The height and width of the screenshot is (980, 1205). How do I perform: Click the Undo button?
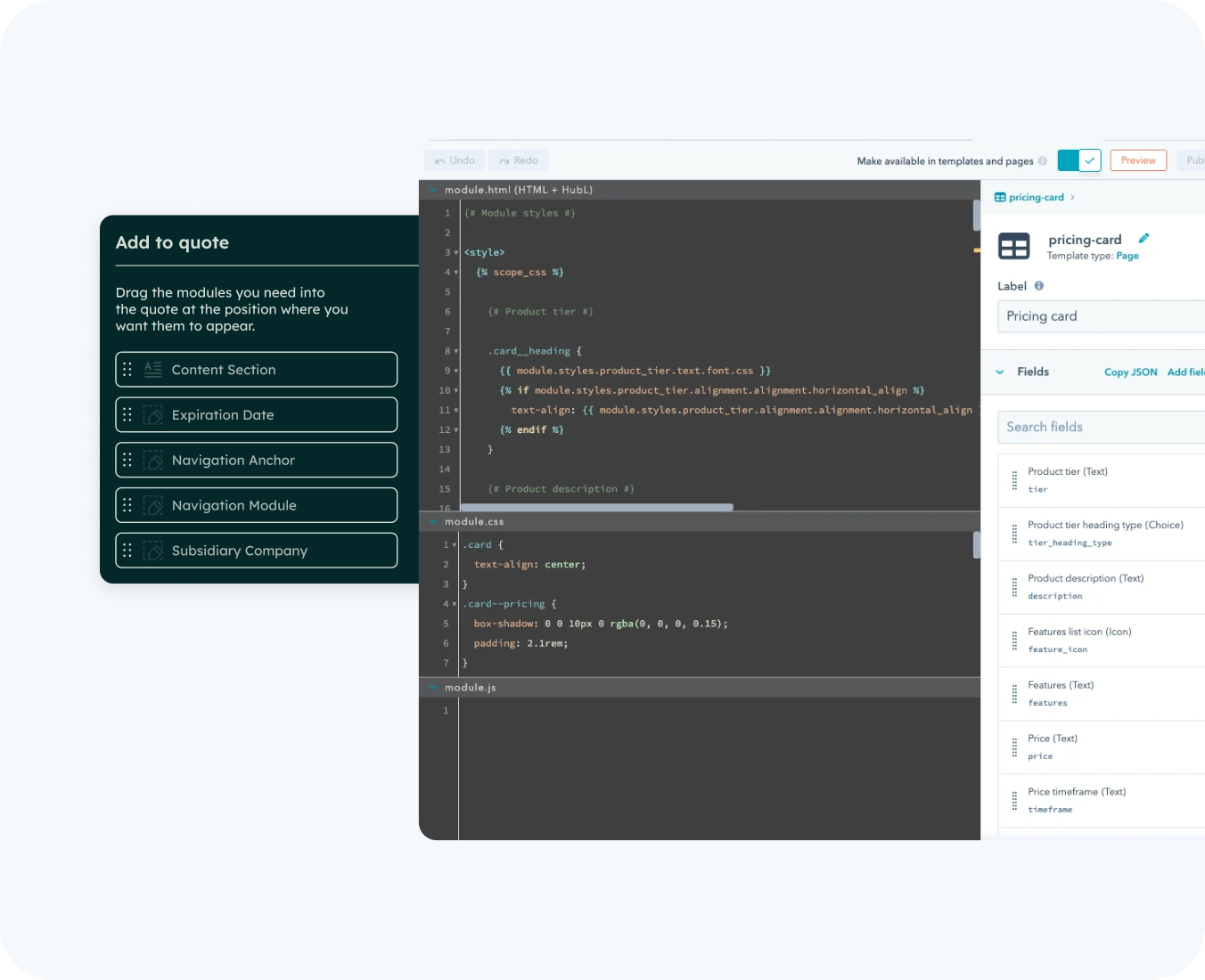click(455, 160)
